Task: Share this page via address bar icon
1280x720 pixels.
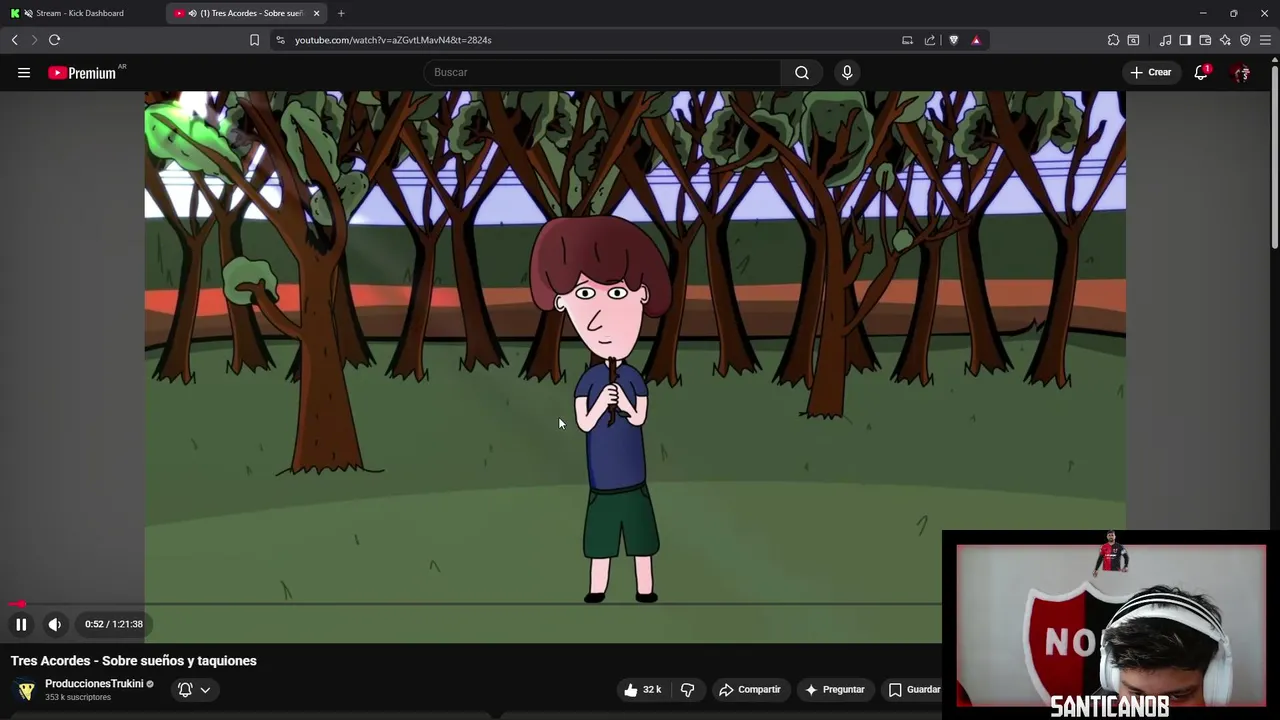Action: 930,40
